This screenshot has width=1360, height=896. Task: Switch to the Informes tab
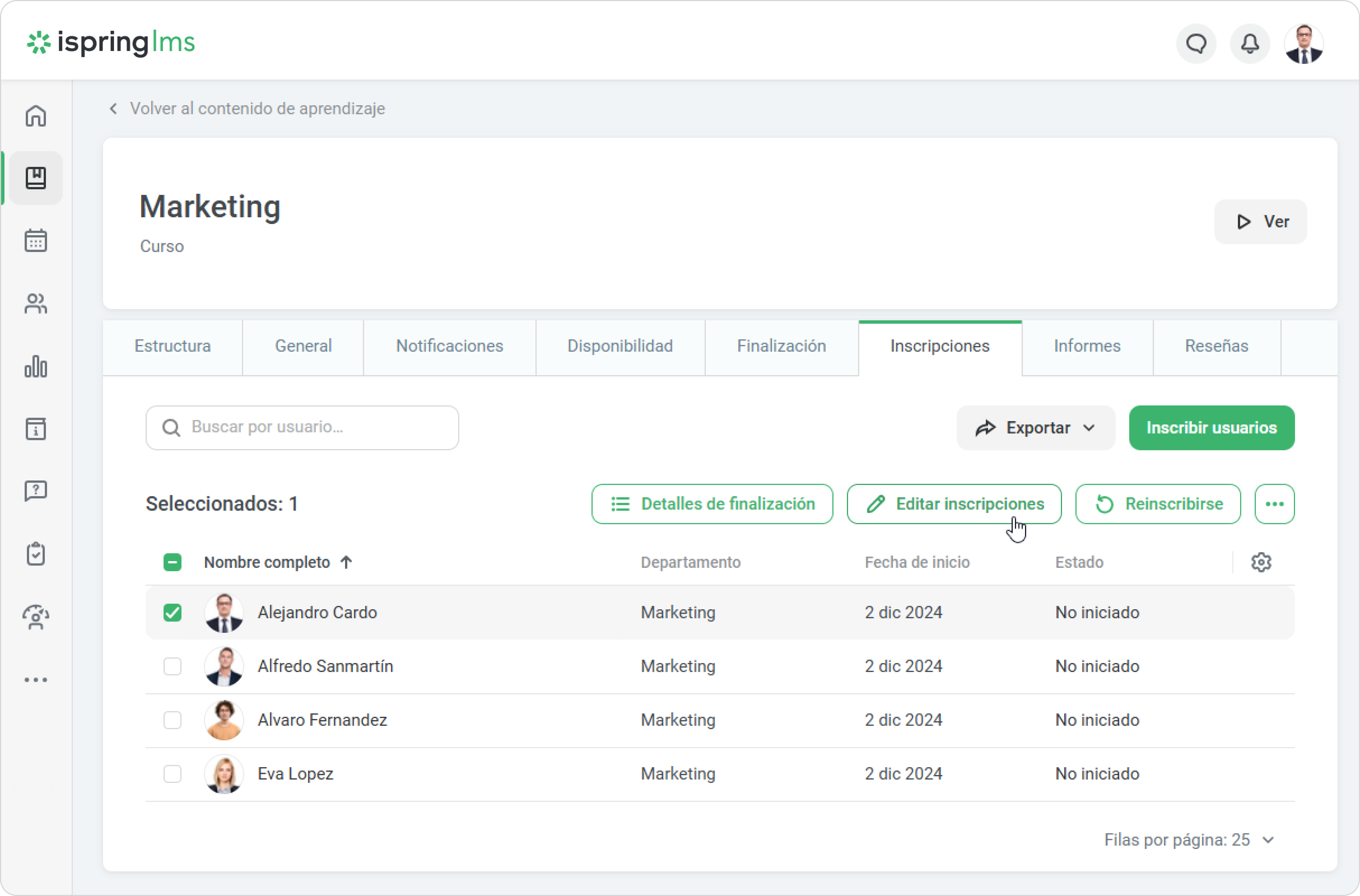pyautogui.click(x=1087, y=346)
